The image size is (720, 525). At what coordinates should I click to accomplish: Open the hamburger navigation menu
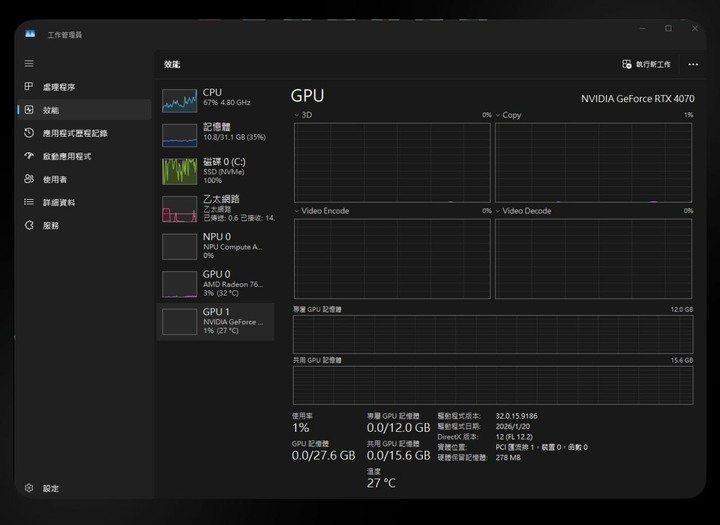(x=29, y=63)
